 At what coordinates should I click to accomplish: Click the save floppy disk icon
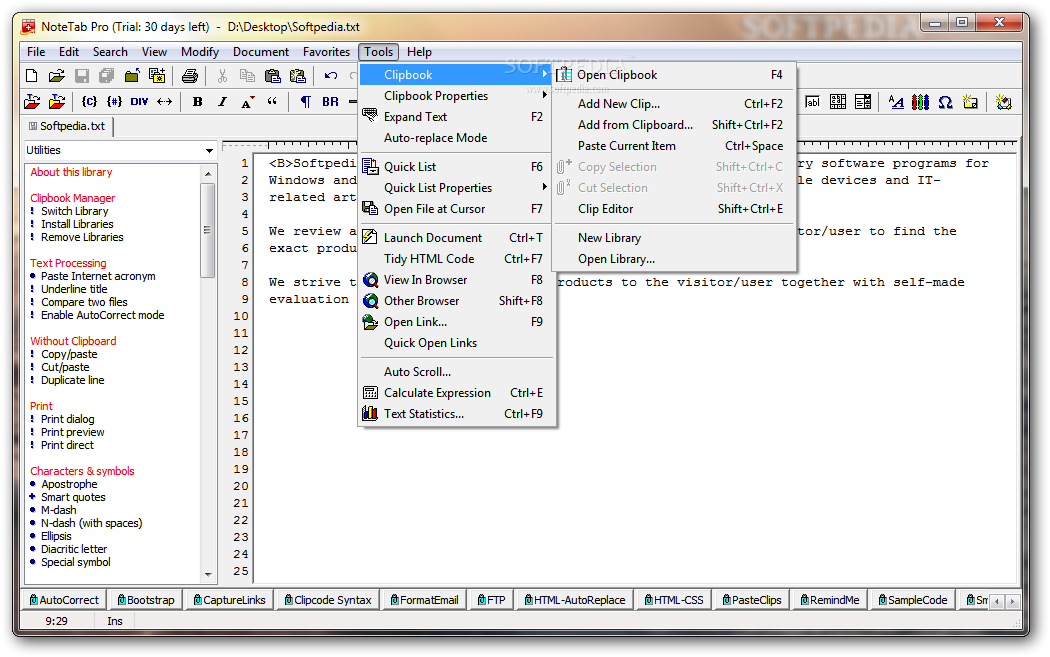82,76
